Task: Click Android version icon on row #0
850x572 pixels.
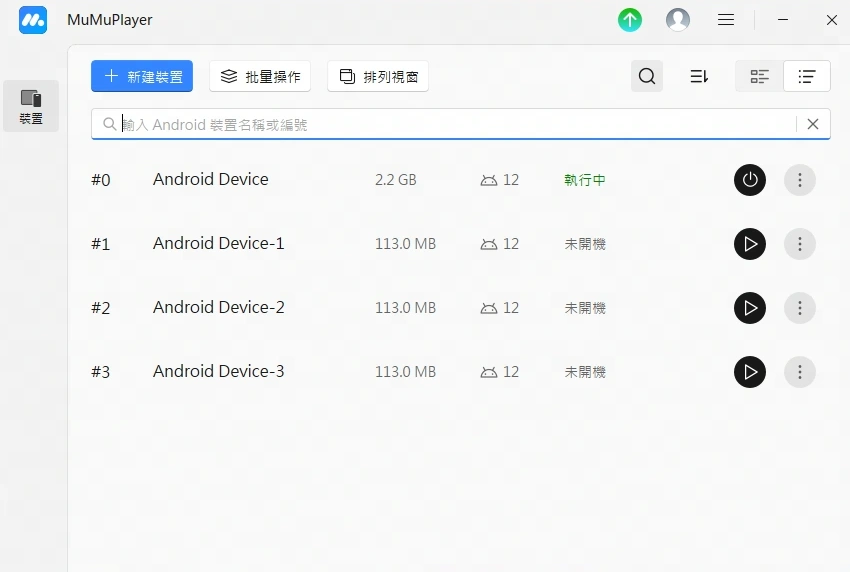Action: [488, 180]
